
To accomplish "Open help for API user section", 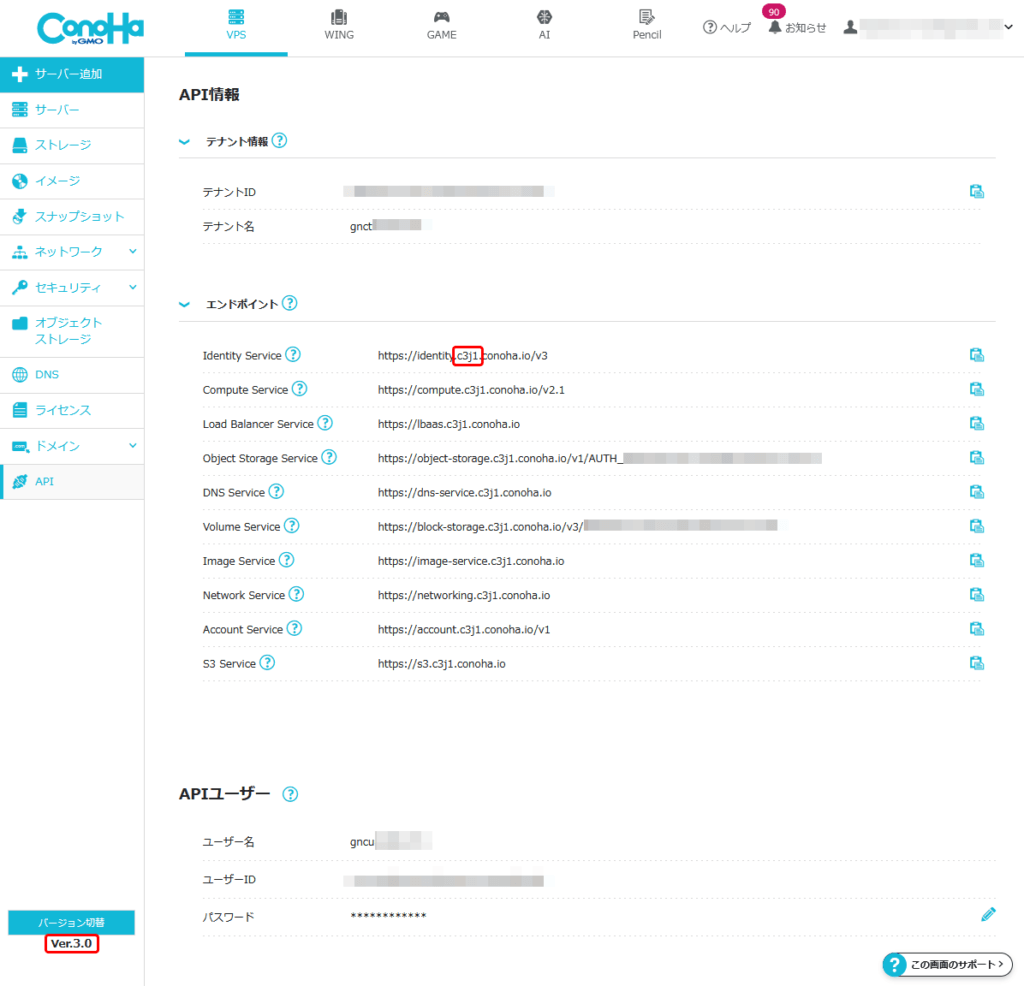I will coord(290,794).
